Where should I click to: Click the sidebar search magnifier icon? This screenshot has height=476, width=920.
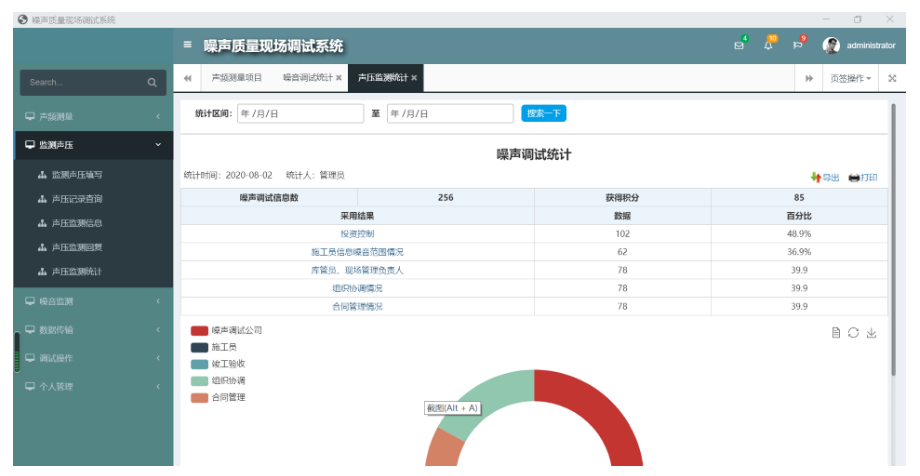pyautogui.click(x=152, y=83)
